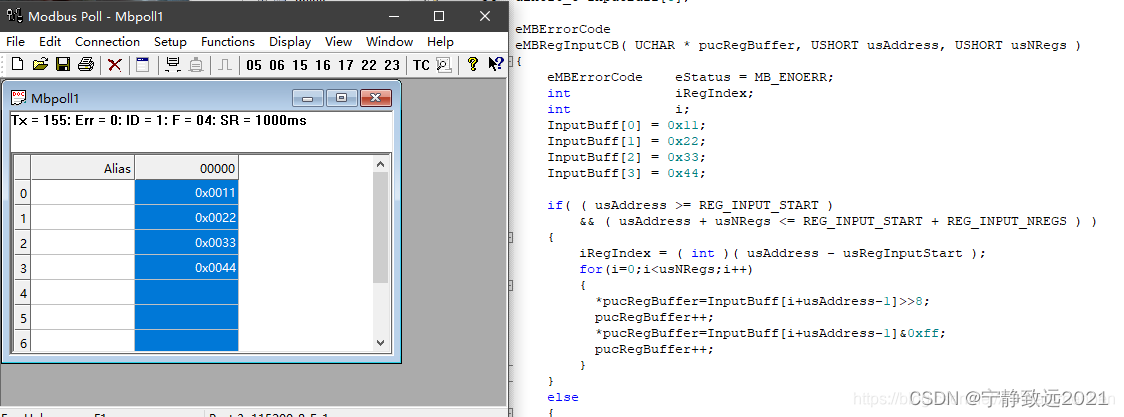Viewport: 1124px width, 417px height.
Task: Select function 17 toolbar button
Action: tap(346, 65)
